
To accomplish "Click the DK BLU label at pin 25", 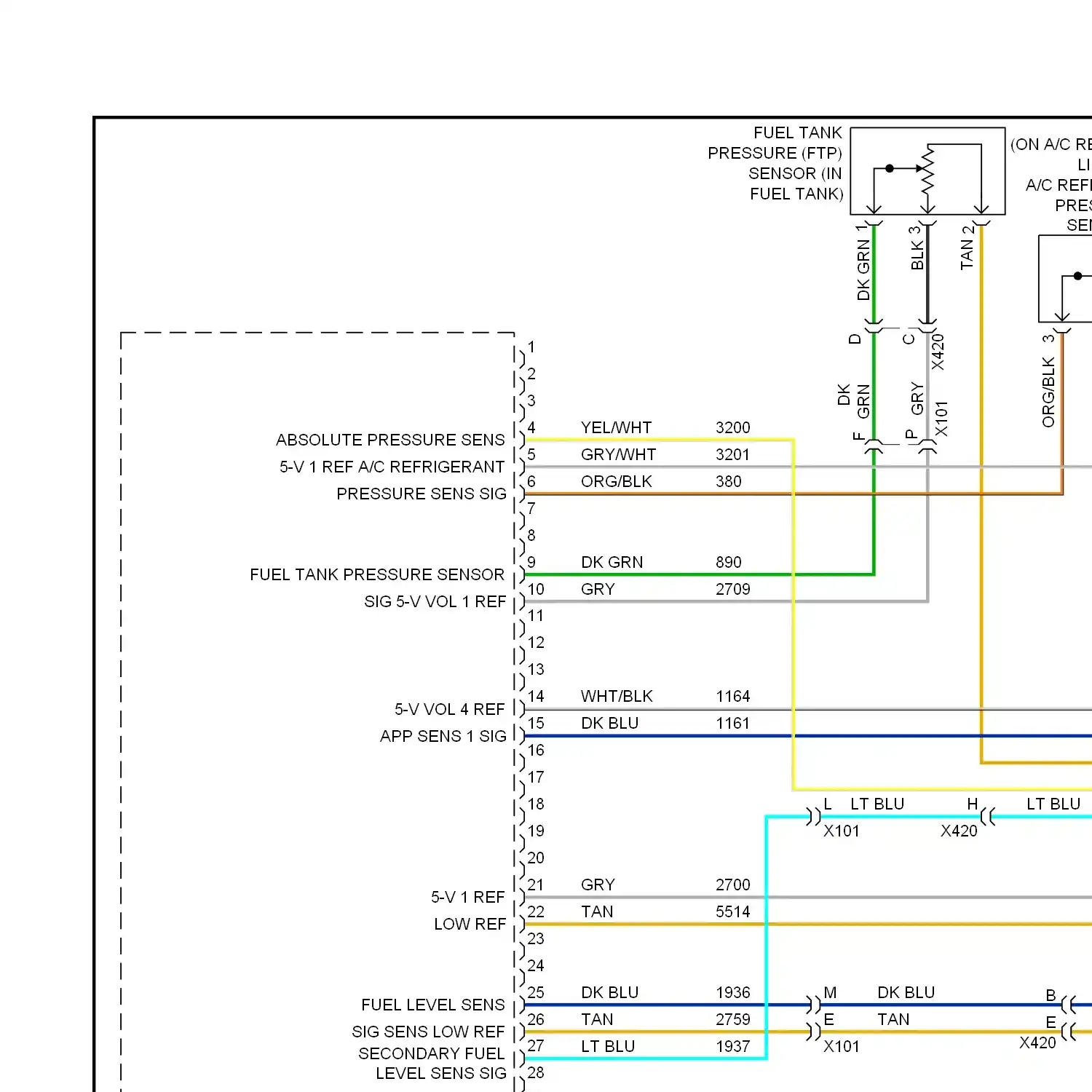I will [609, 992].
